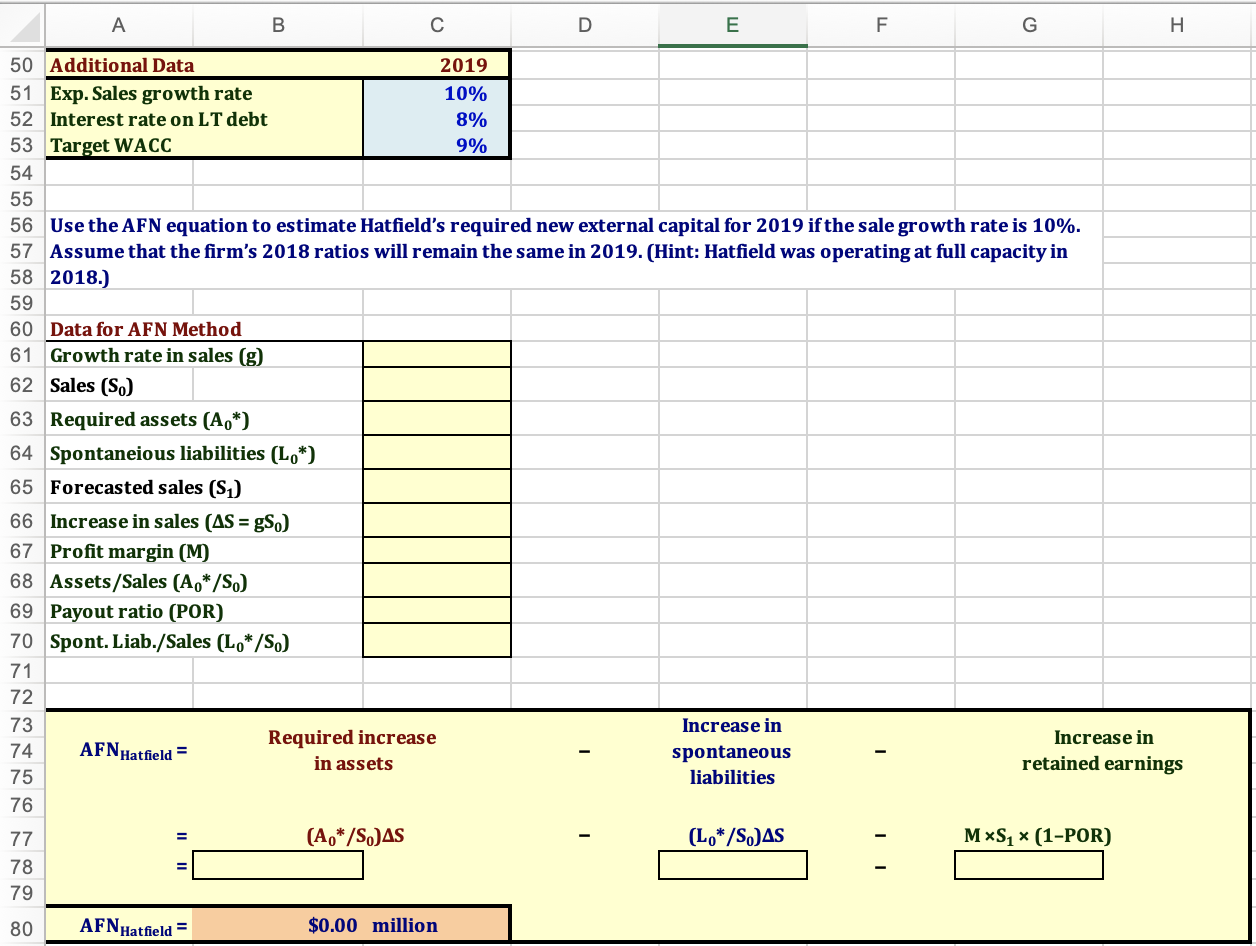Viewport: 1256px width, 946px height.
Task: Select row 50 header
Action: 22,66
